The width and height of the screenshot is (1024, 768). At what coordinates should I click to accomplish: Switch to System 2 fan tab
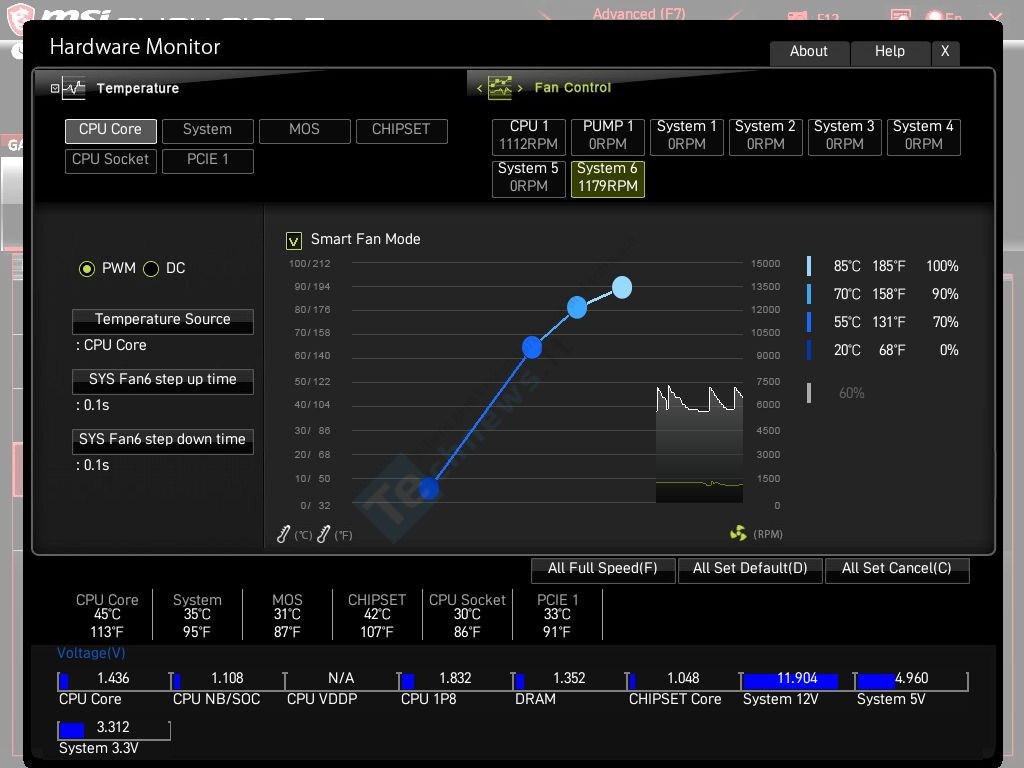tap(766, 136)
